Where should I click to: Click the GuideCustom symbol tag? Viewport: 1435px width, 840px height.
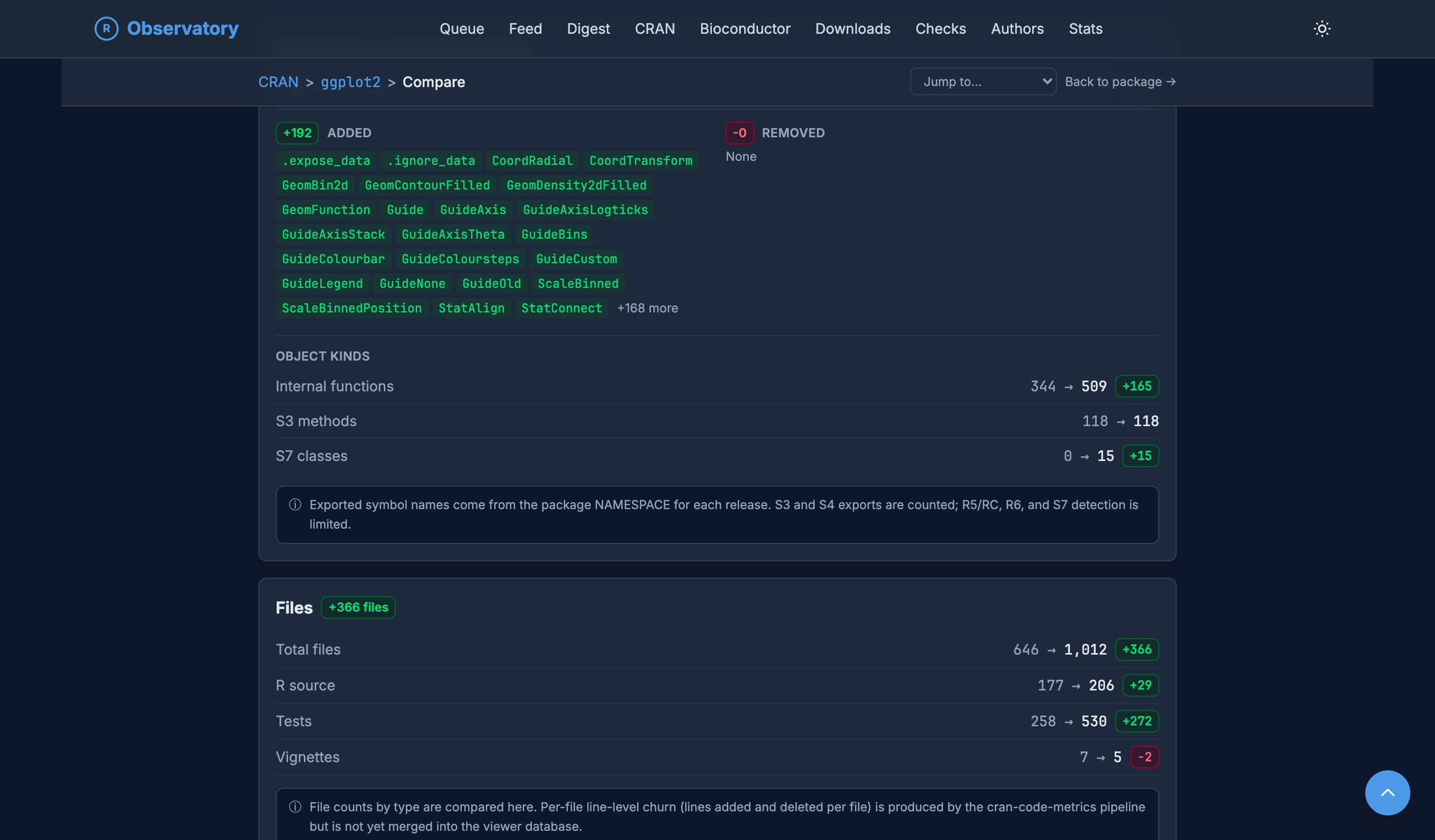tap(576, 258)
